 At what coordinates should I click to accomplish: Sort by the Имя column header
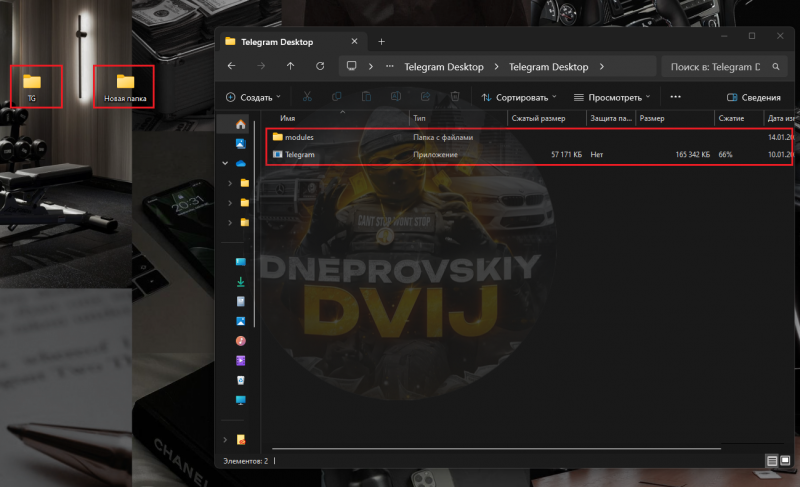click(288, 118)
